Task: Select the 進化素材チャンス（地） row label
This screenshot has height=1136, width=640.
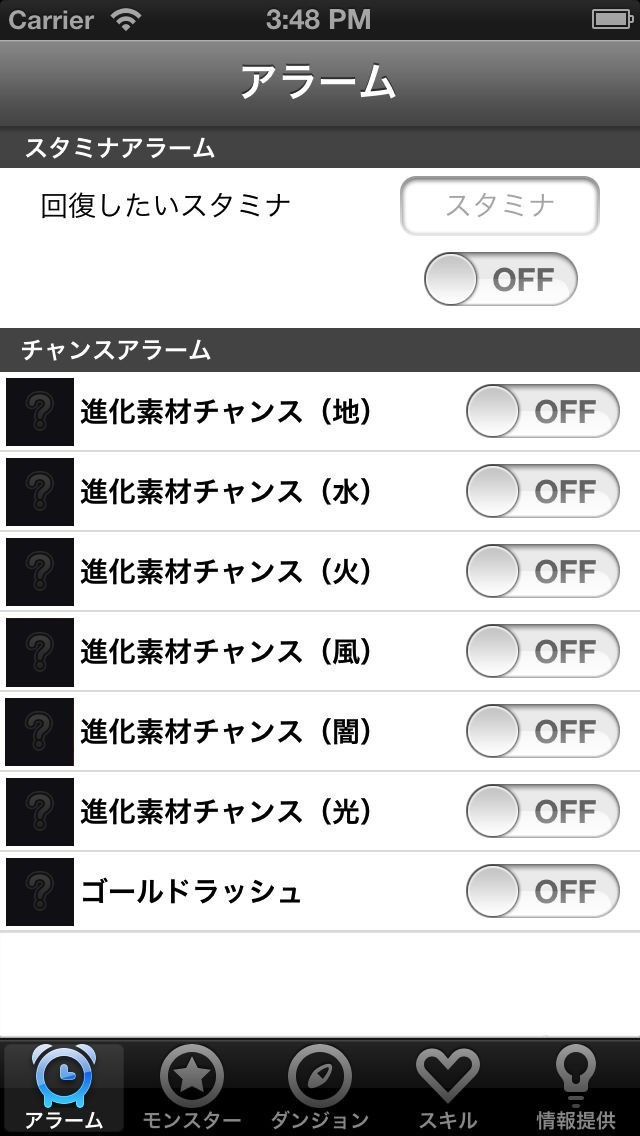Action: pos(227,412)
